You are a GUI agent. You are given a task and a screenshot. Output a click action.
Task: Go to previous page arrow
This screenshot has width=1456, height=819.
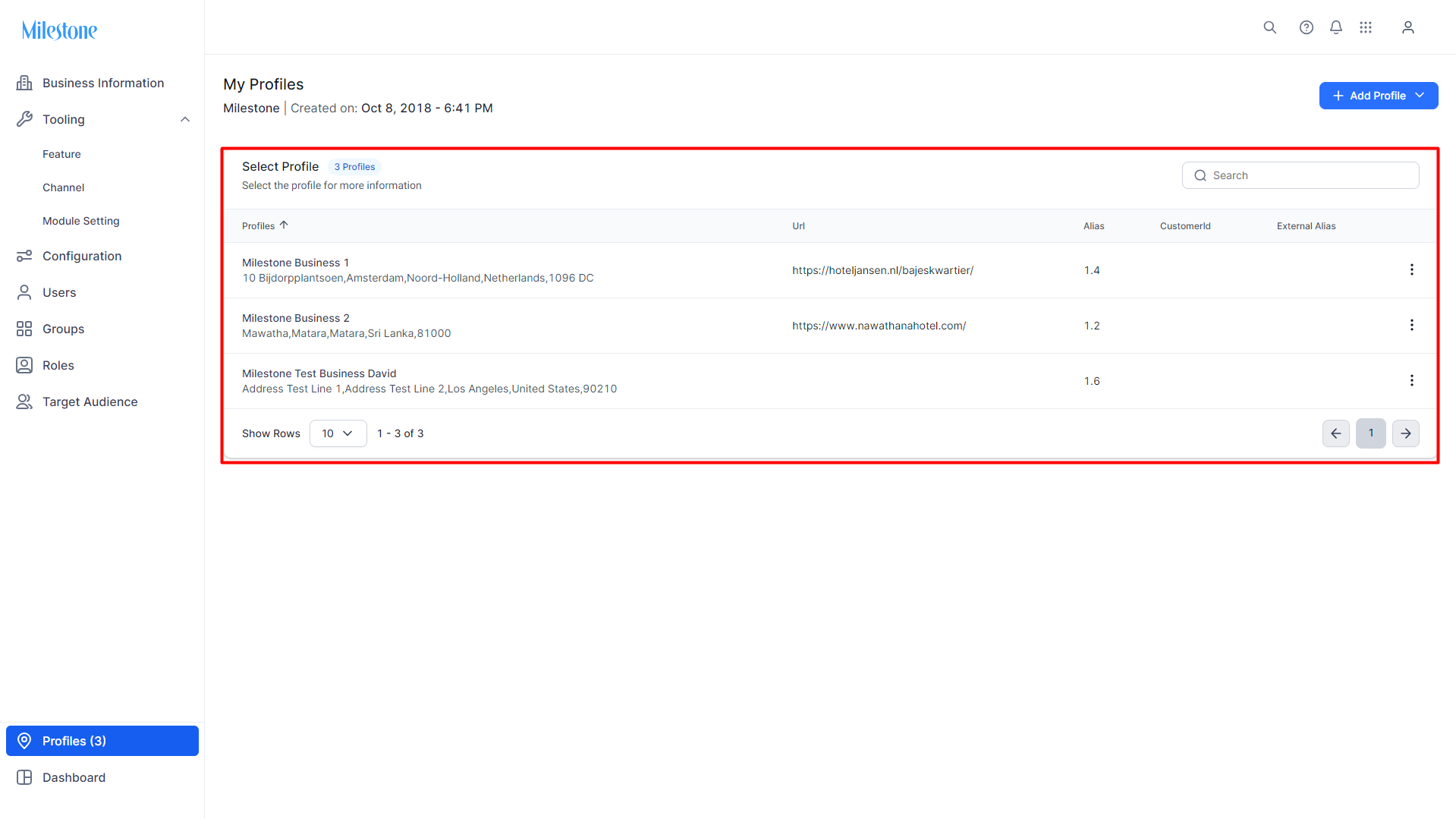tap(1336, 433)
